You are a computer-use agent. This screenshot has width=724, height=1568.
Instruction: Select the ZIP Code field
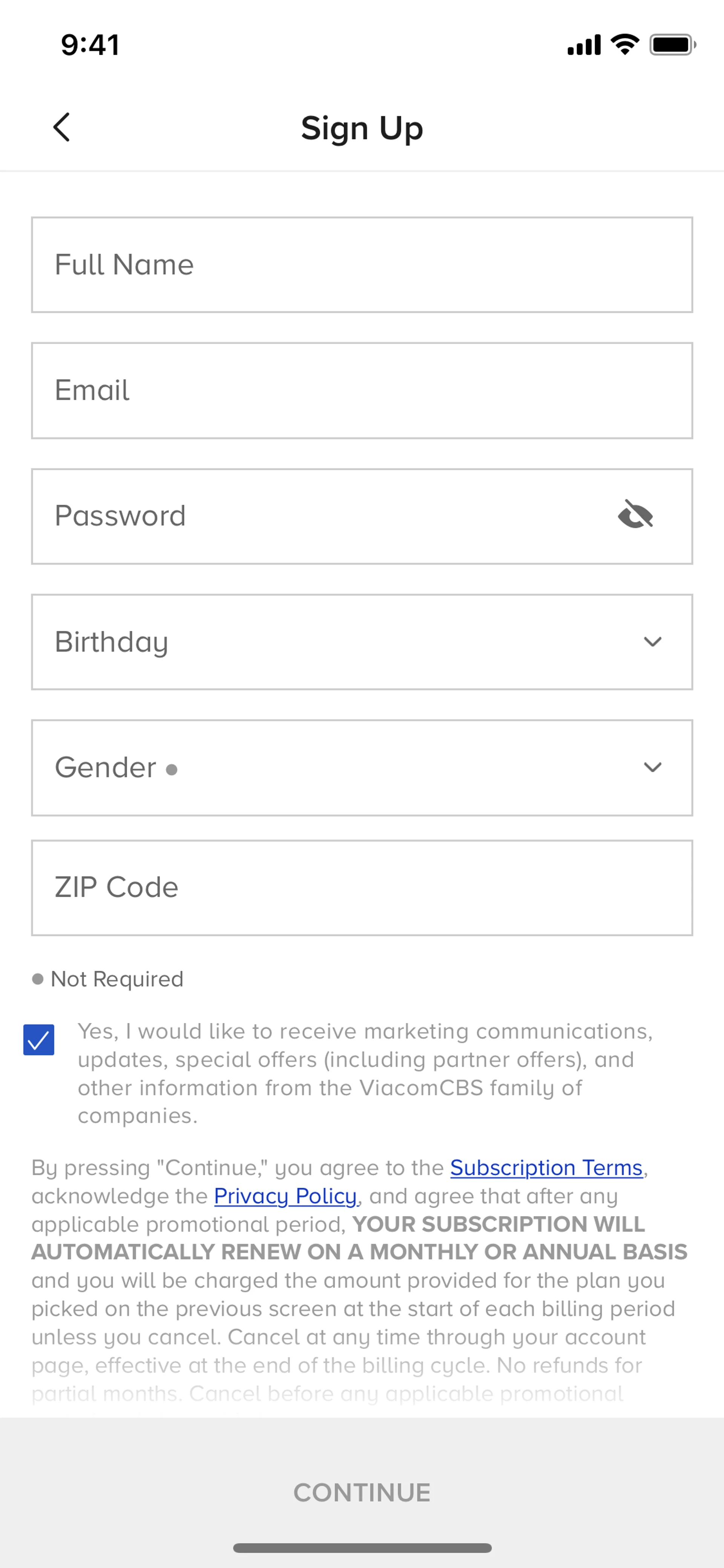(361, 888)
